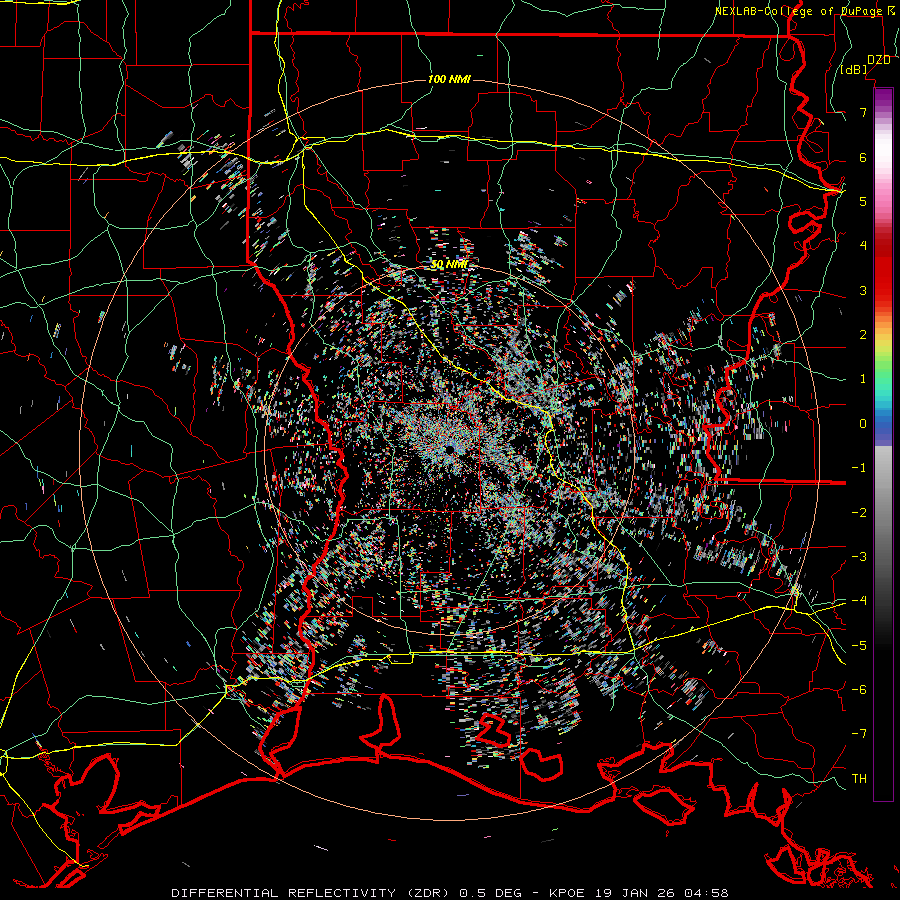Screen dimensions: 900x900
Task: Click the -6 dB value on the scale
Action: tap(859, 690)
